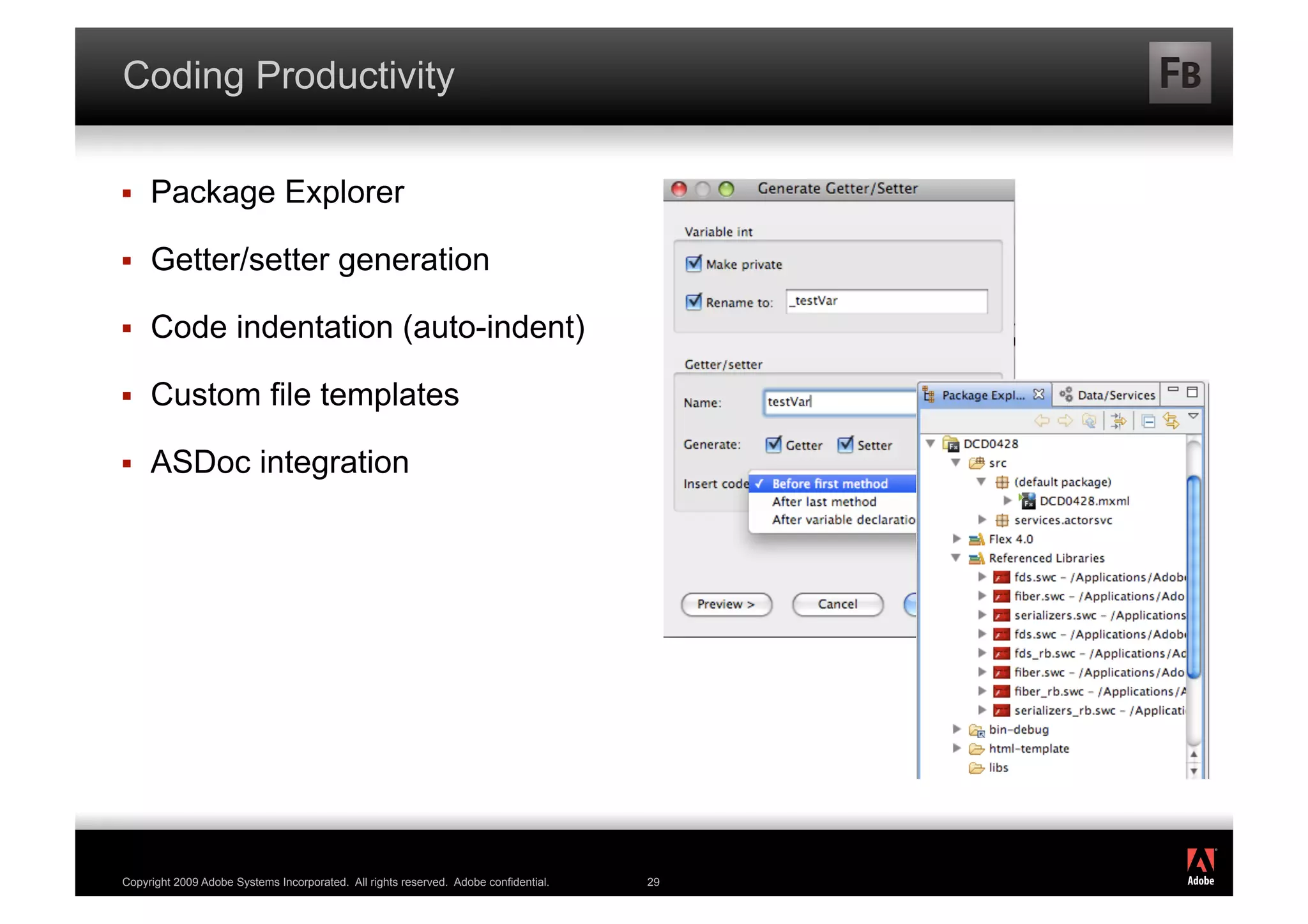
Task: Open the Package Explorer view menu triangle
Action: click(x=1192, y=417)
